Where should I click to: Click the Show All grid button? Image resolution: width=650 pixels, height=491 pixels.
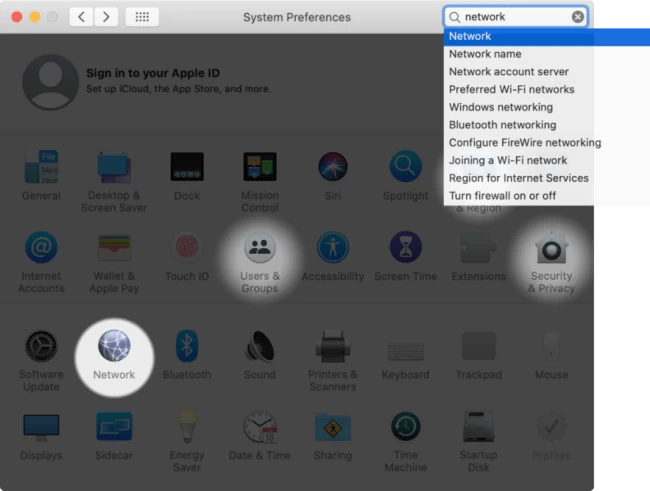click(x=142, y=17)
